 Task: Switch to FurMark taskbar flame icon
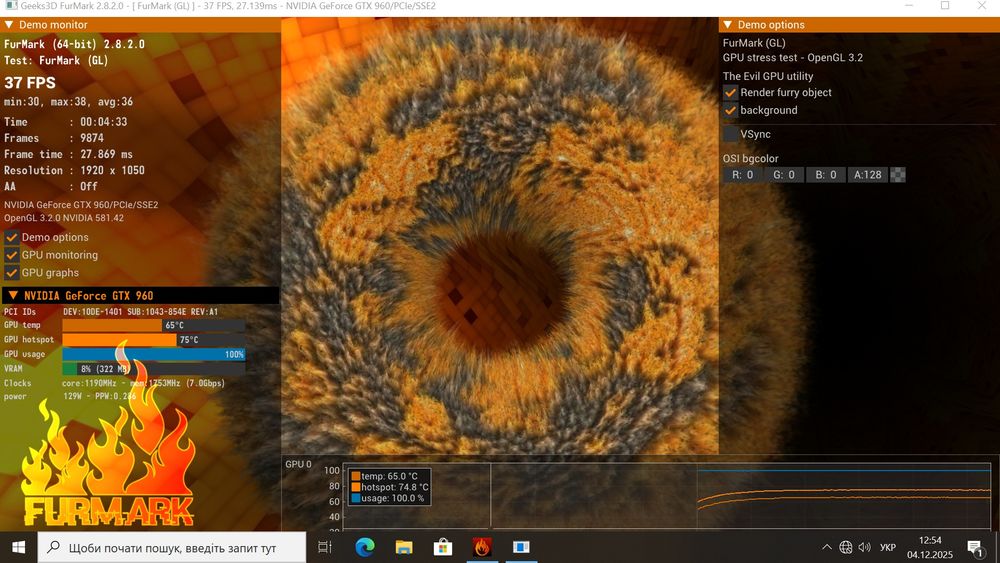(x=482, y=547)
